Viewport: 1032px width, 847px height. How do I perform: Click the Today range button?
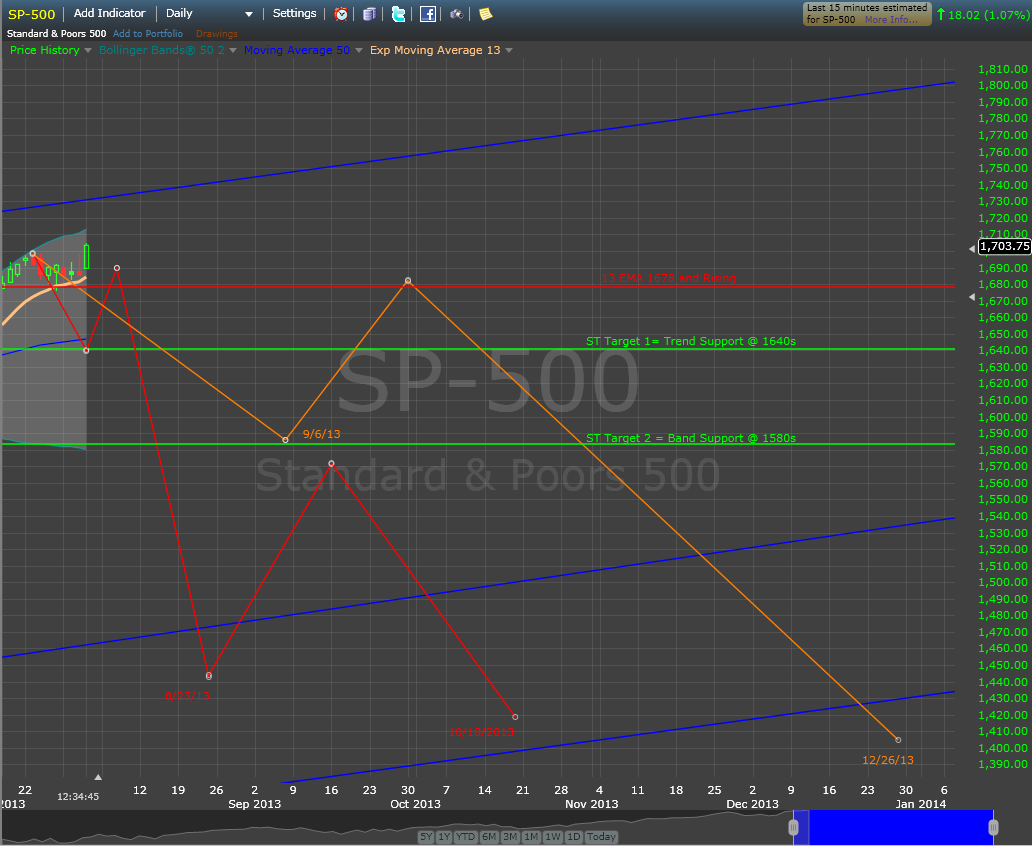(x=601, y=837)
